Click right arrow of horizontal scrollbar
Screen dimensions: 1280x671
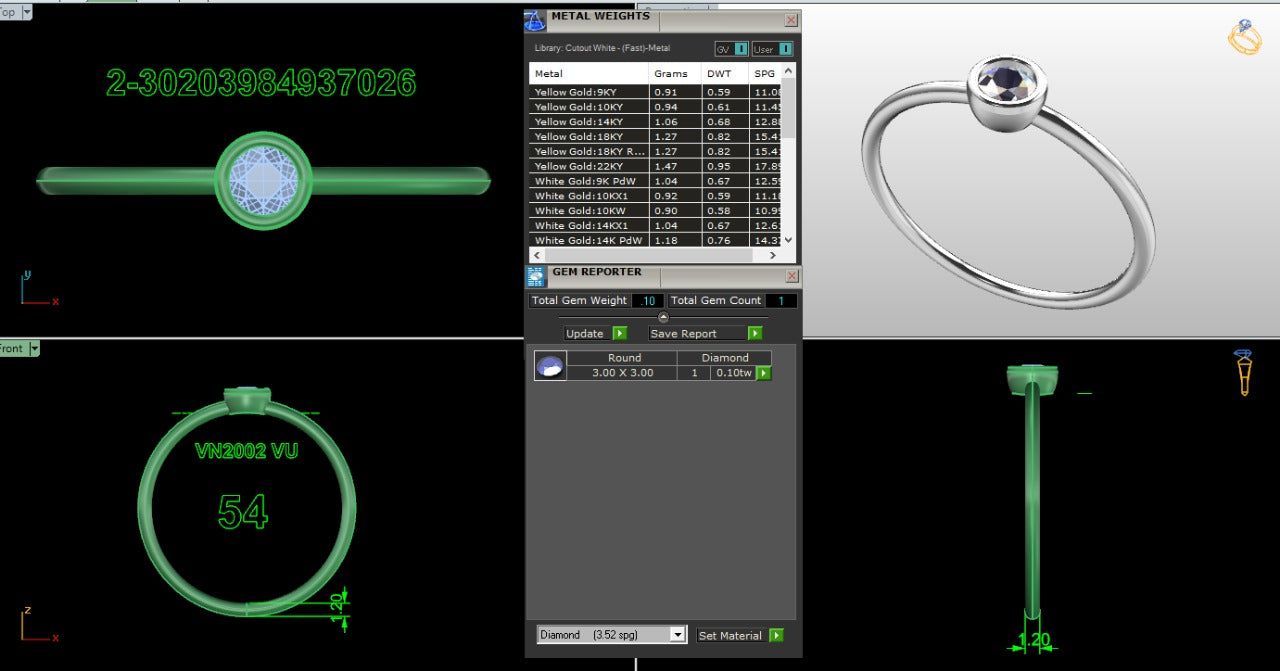773,256
